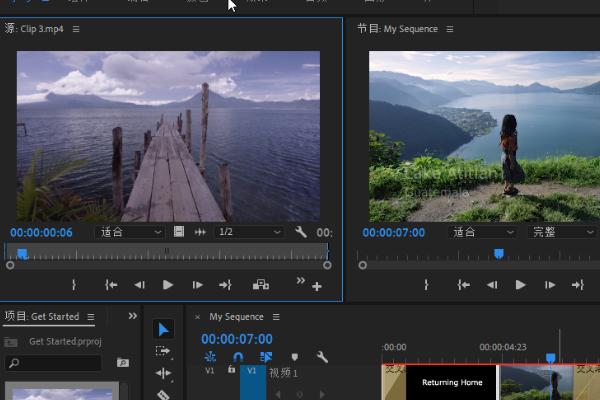Open the Source monitor panel menu for Clip 3.mp4
The image size is (600, 400).
coord(76,29)
